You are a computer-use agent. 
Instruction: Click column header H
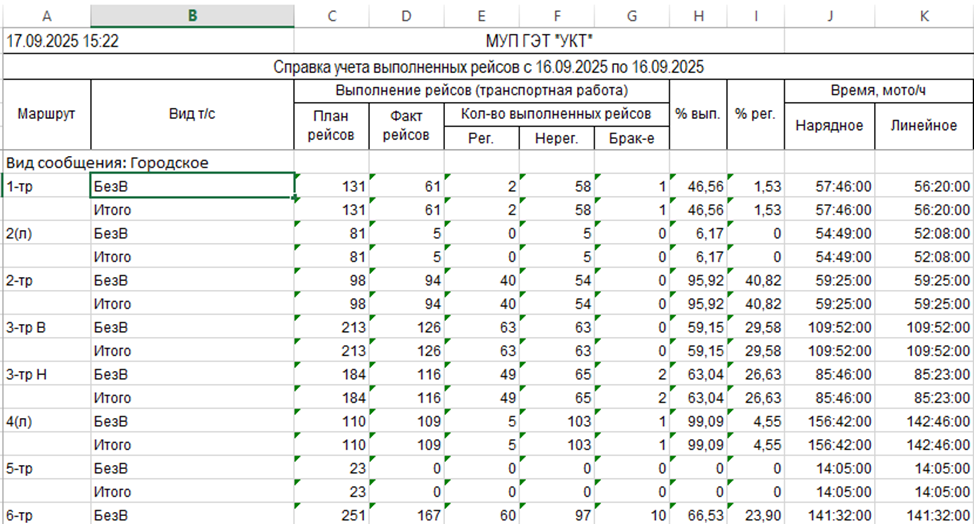point(697,15)
